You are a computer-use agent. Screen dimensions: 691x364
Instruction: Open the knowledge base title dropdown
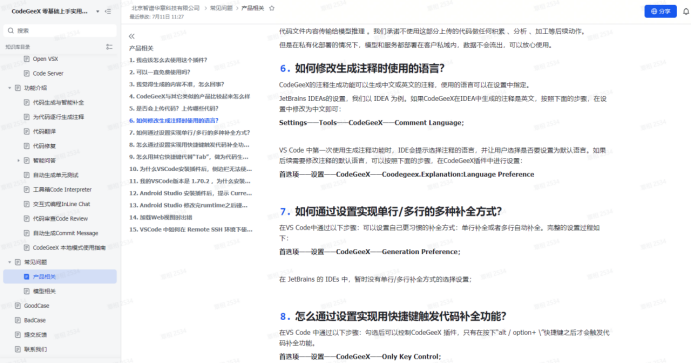(x=97, y=11)
